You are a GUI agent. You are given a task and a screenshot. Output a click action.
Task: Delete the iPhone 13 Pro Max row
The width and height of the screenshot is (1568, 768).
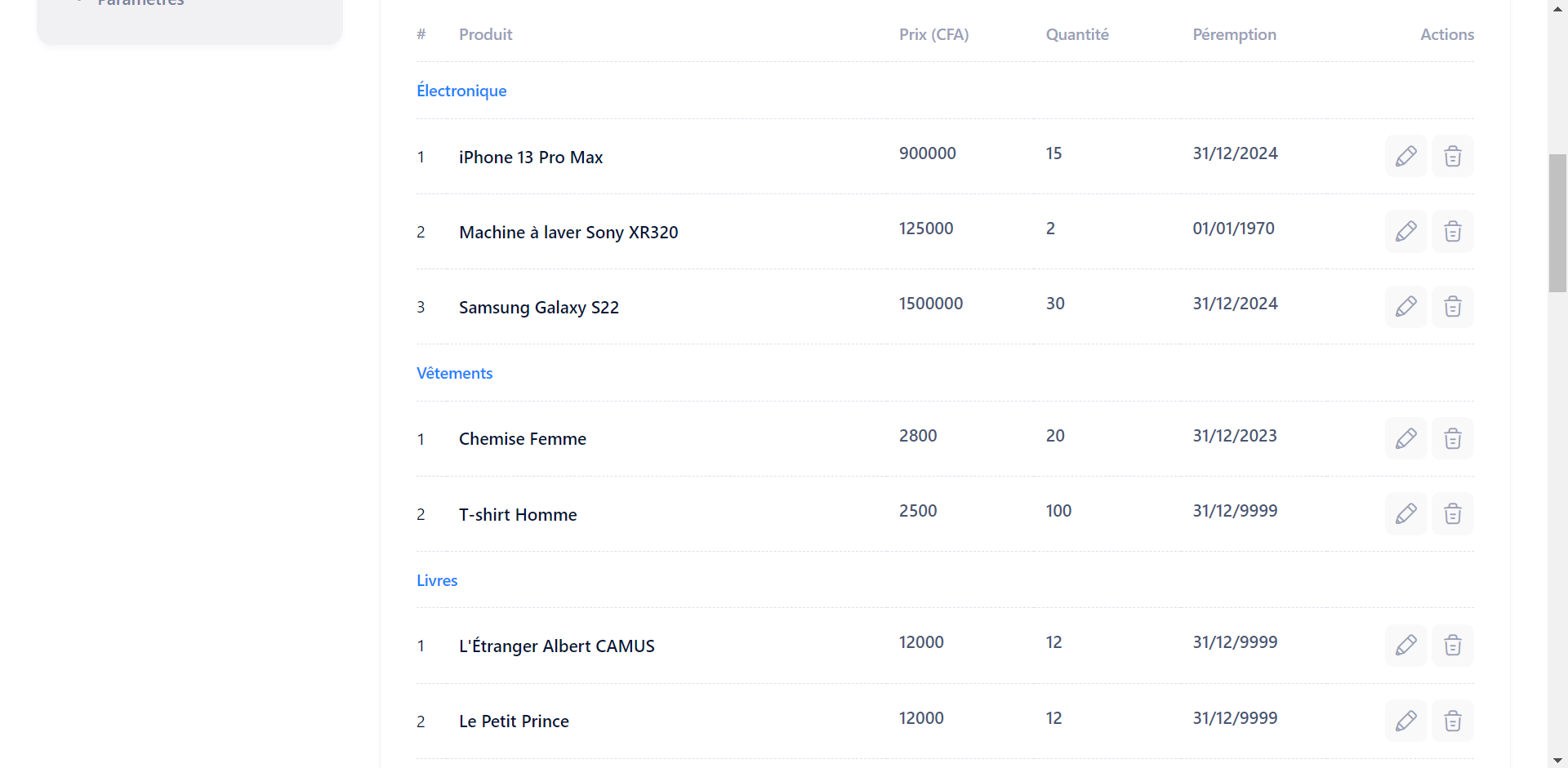coord(1452,156)
